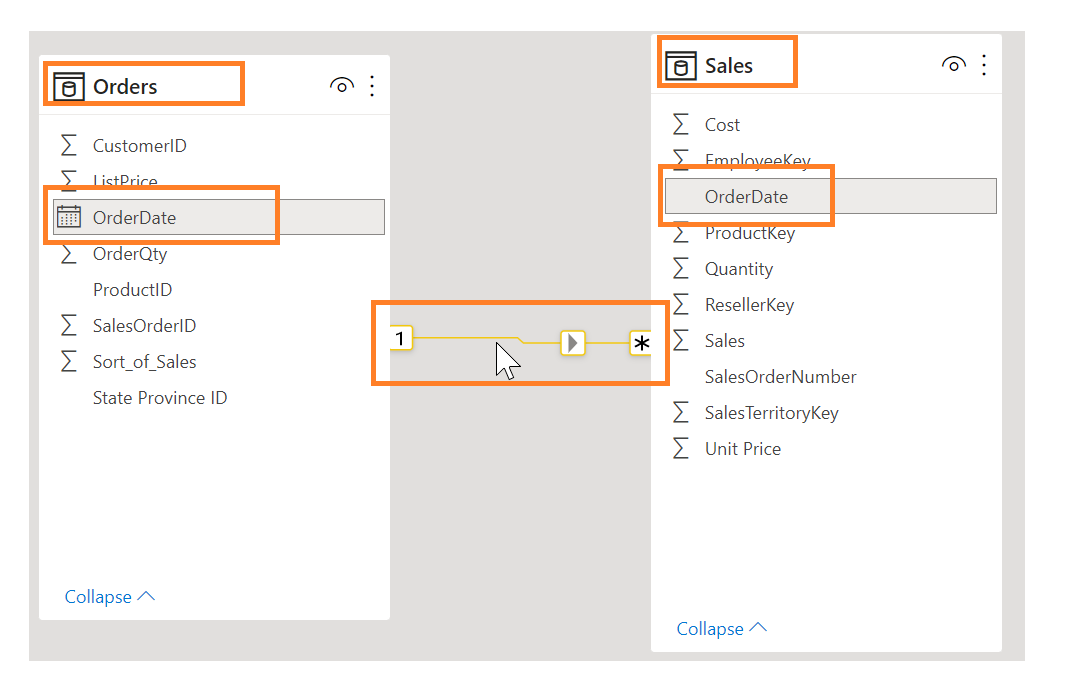The height and width of the screenshot is (691, 1073).
Task: Select the SalesOrderNumber field
Action: coord(780,376)
